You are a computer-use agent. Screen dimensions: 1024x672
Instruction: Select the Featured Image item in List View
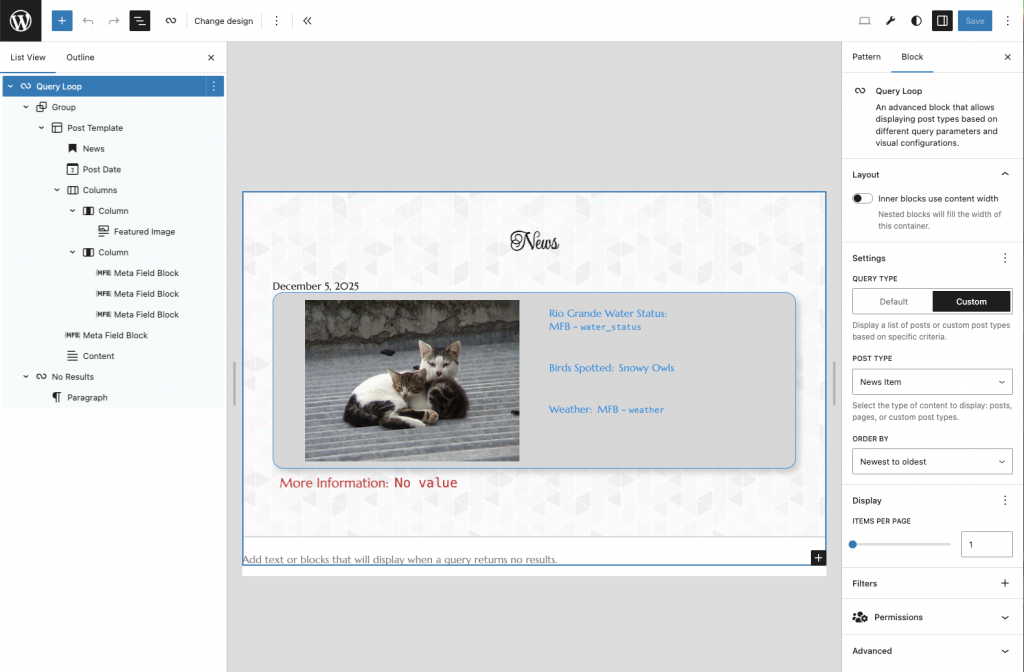coord(144,231)
